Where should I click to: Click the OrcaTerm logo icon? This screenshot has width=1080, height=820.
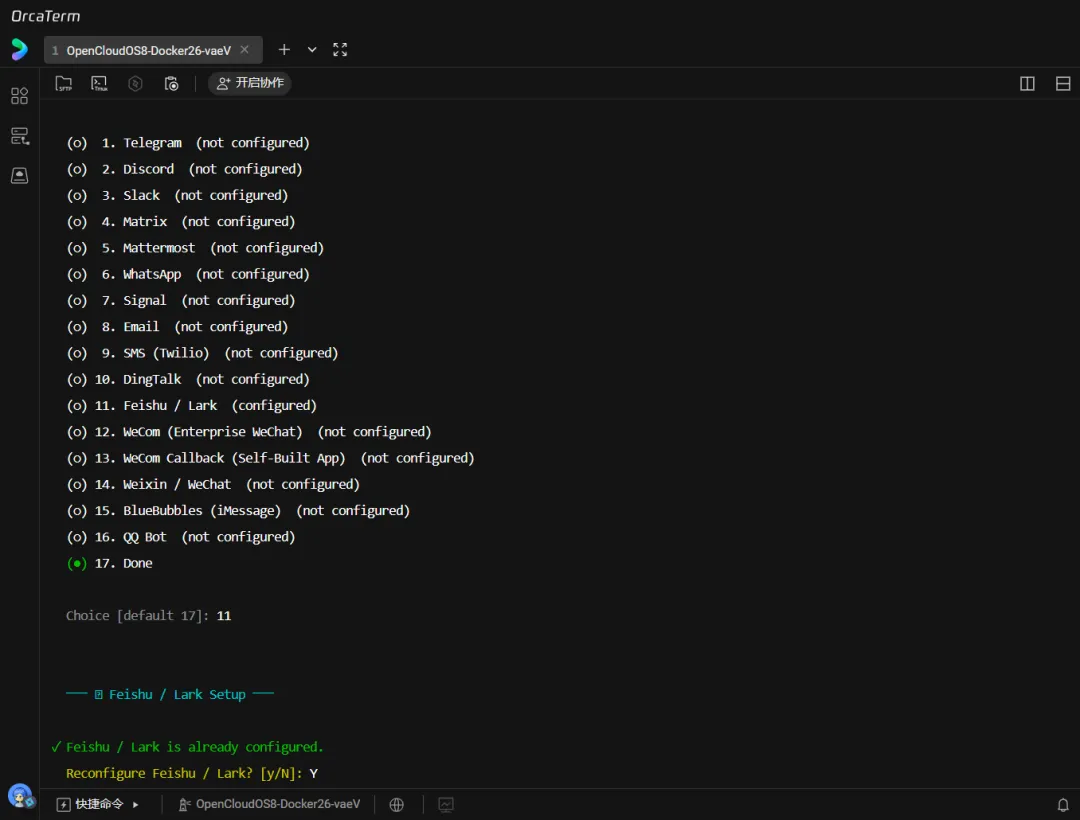tap(19, 50)
